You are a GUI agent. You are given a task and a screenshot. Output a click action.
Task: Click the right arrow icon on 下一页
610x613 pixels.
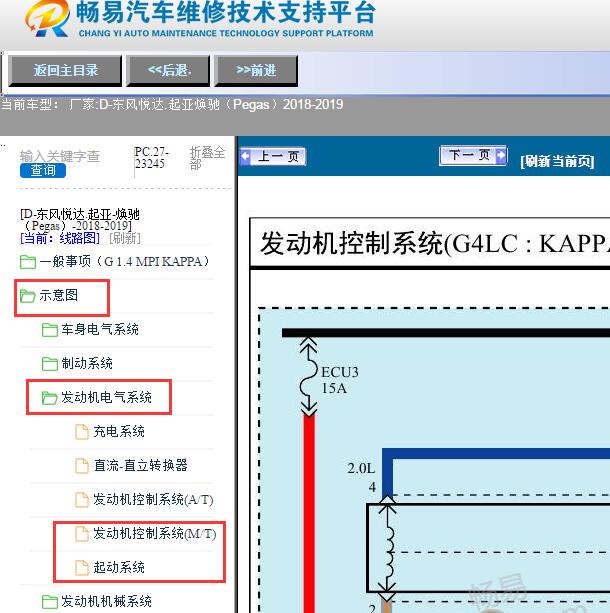(x=500, y=155)
